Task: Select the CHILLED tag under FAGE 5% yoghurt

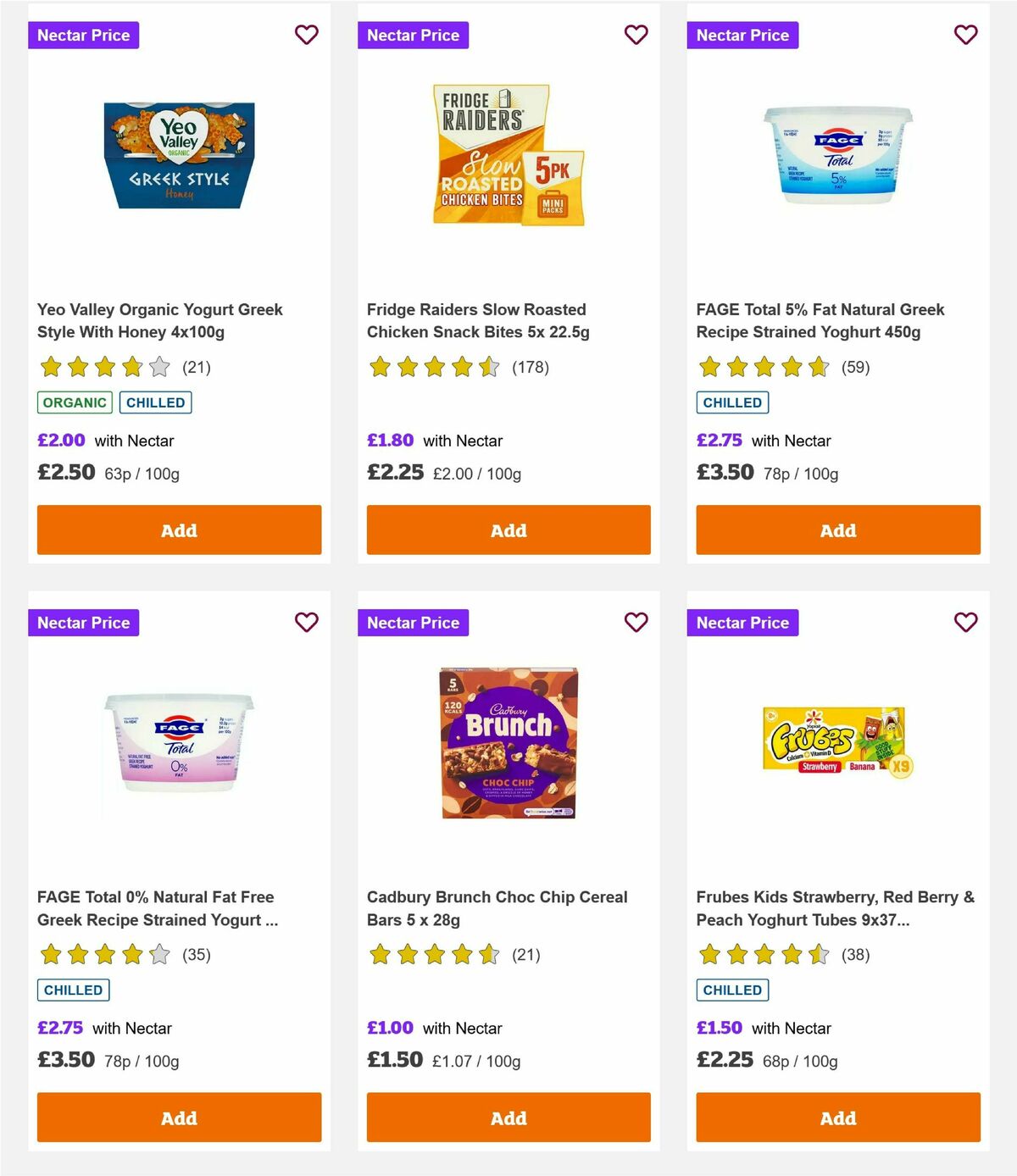Action: [732, 402]
